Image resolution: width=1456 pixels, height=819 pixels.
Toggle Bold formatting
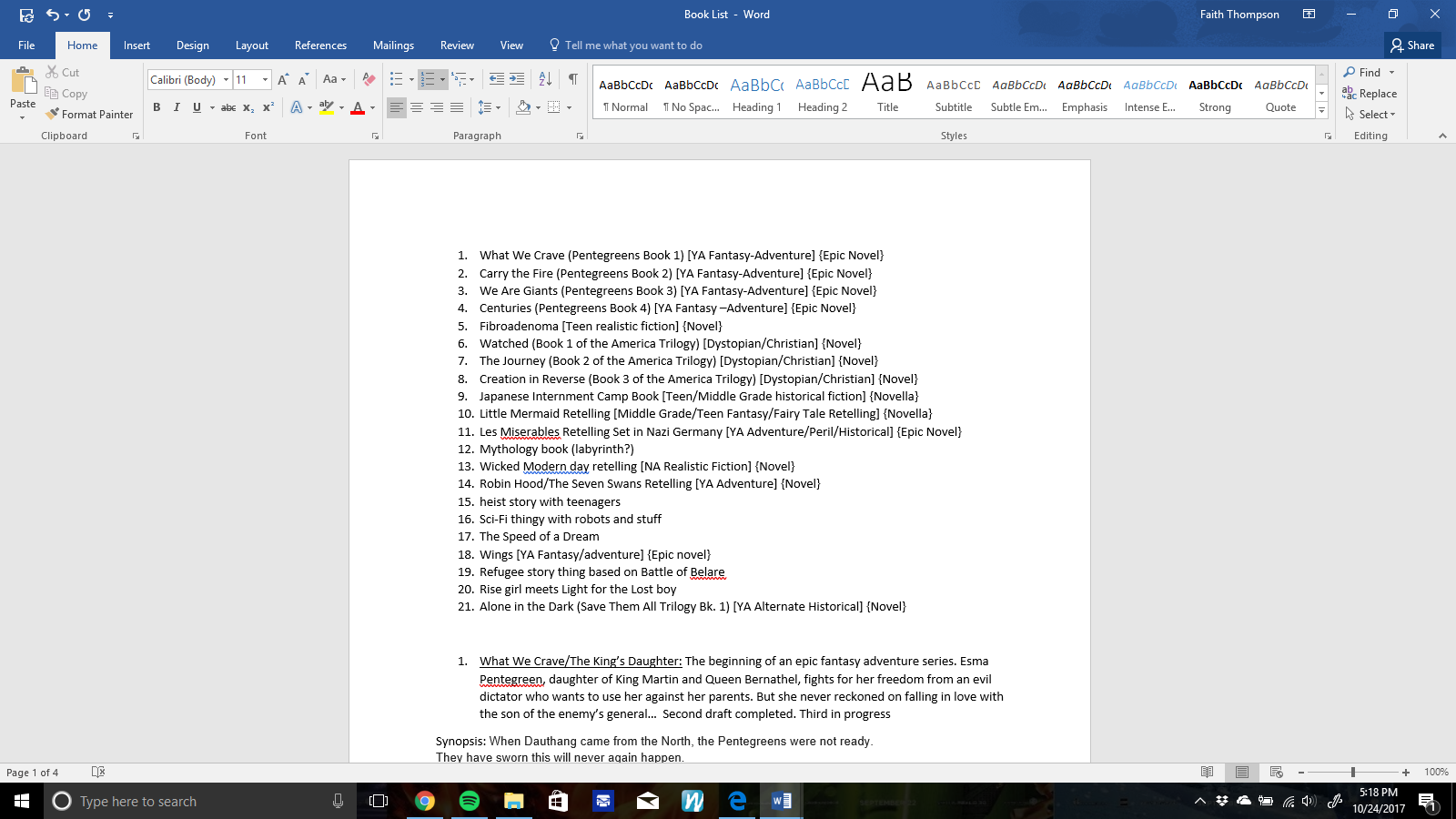click(x=156, y=107)
